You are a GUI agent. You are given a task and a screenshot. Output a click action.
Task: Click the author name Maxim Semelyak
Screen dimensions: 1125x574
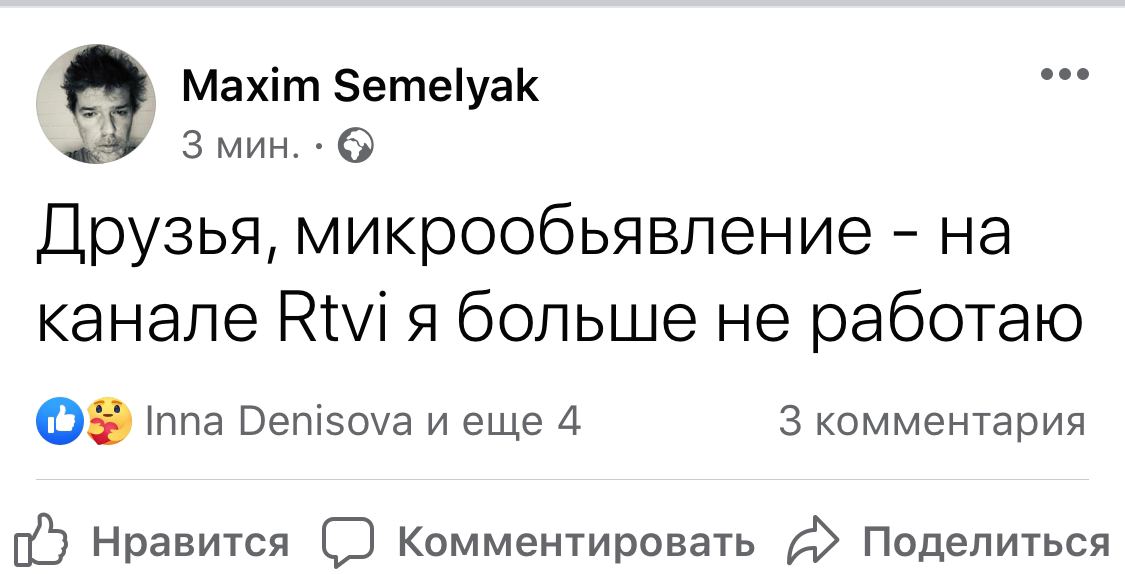(360, 88)
